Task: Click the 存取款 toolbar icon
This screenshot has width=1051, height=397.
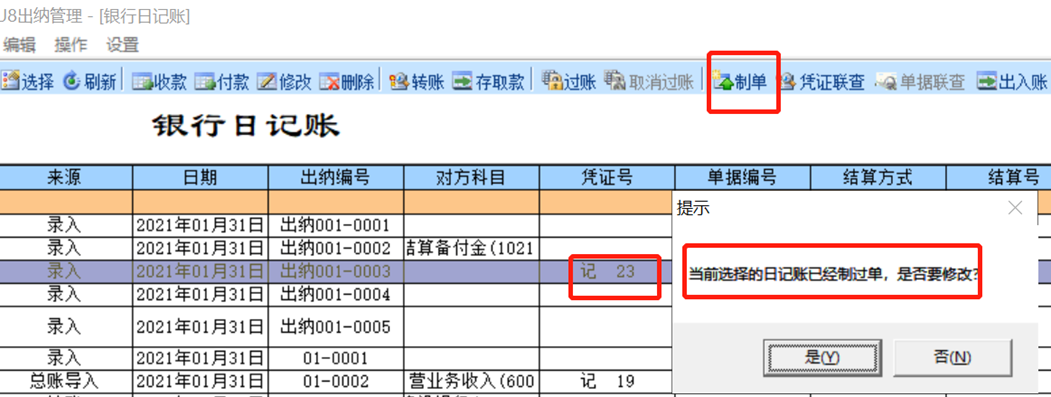Action: 462,82
